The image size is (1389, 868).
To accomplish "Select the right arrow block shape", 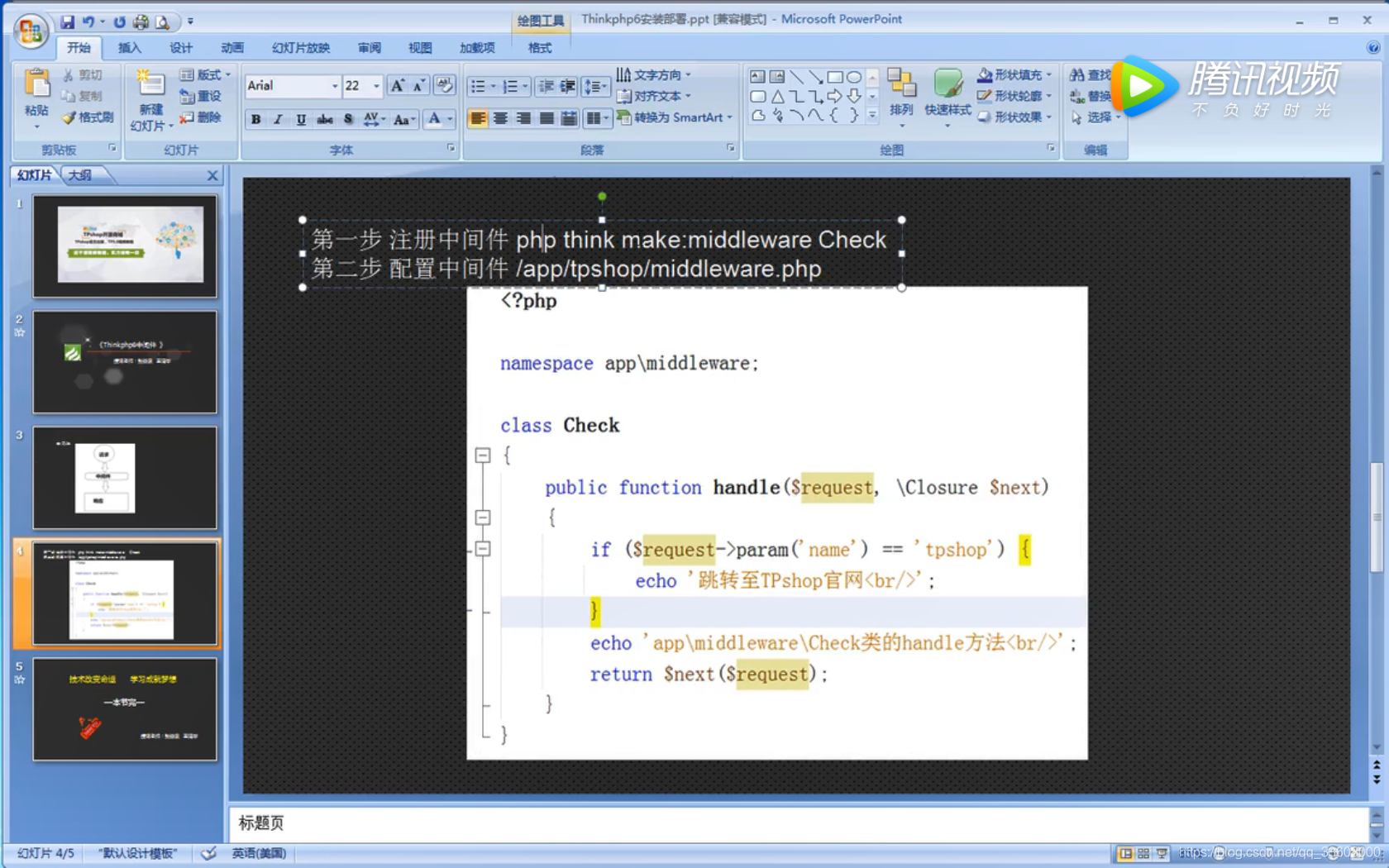I will click(835, 97).
